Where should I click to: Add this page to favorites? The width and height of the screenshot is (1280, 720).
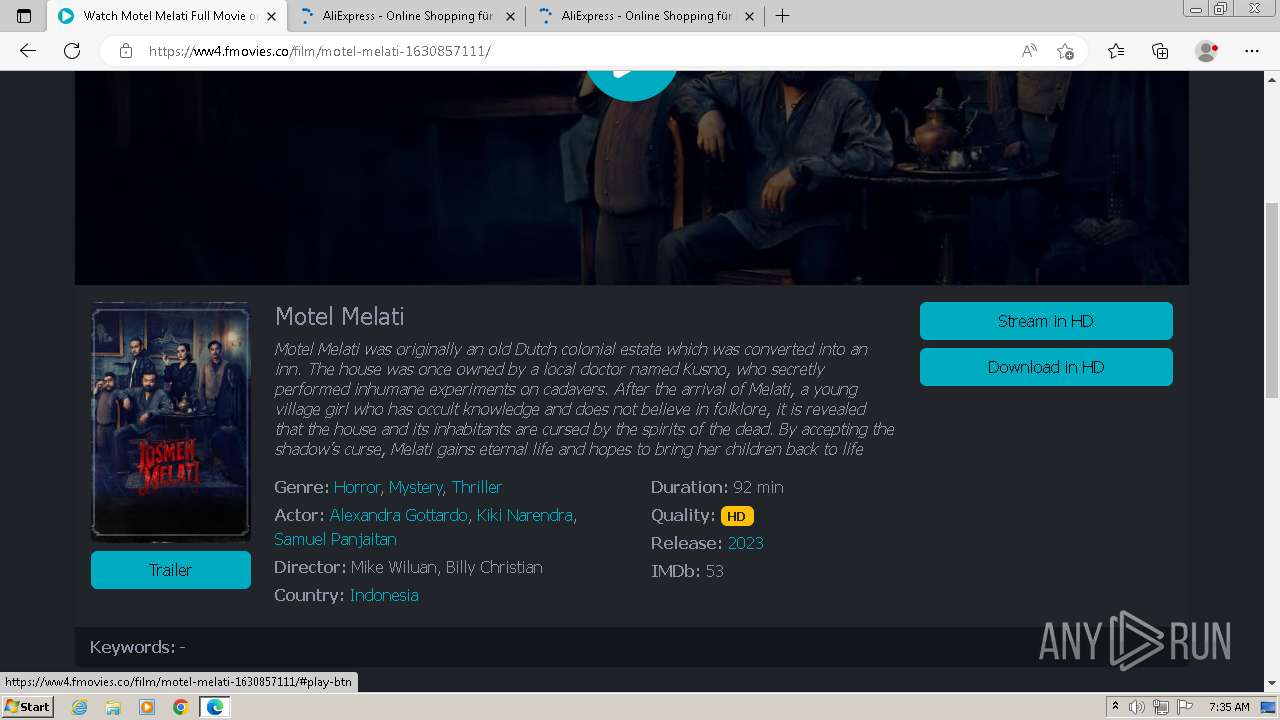[x=1065, y=51]
